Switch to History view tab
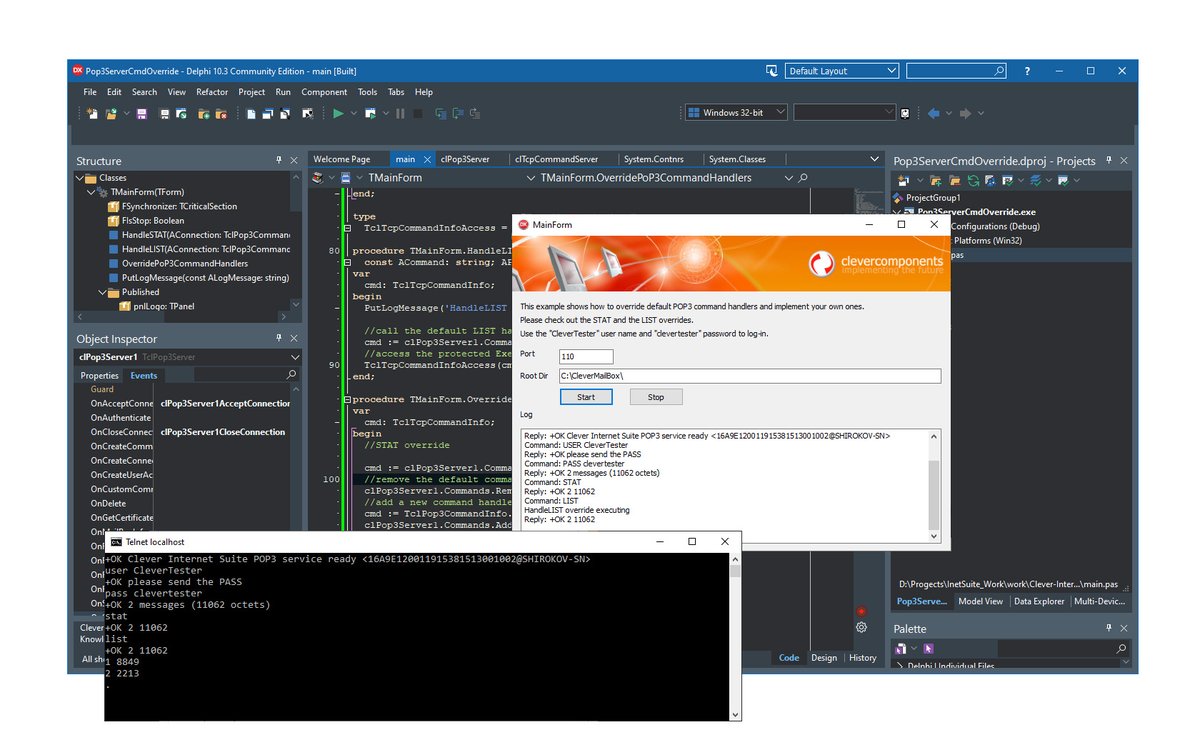1200x750 pixels. (862, 657)
